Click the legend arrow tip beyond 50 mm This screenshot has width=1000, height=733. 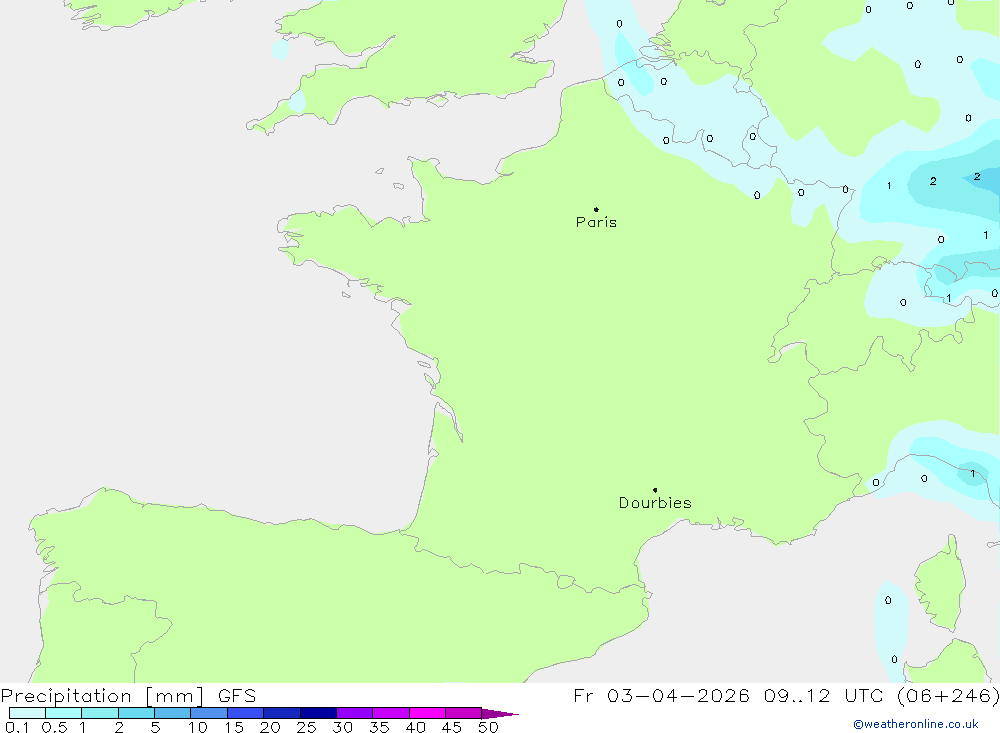click(x=501, y=713)
